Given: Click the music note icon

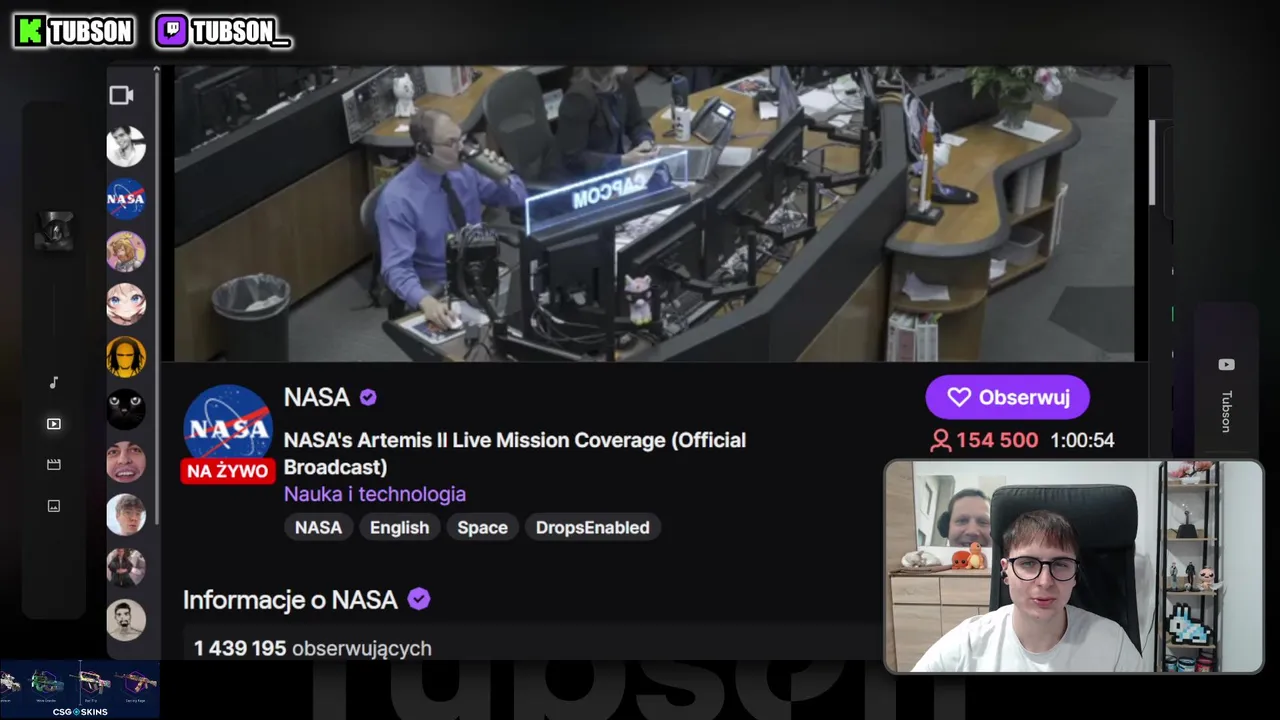Looking at the screenshot, I should (x=54, y=383).
